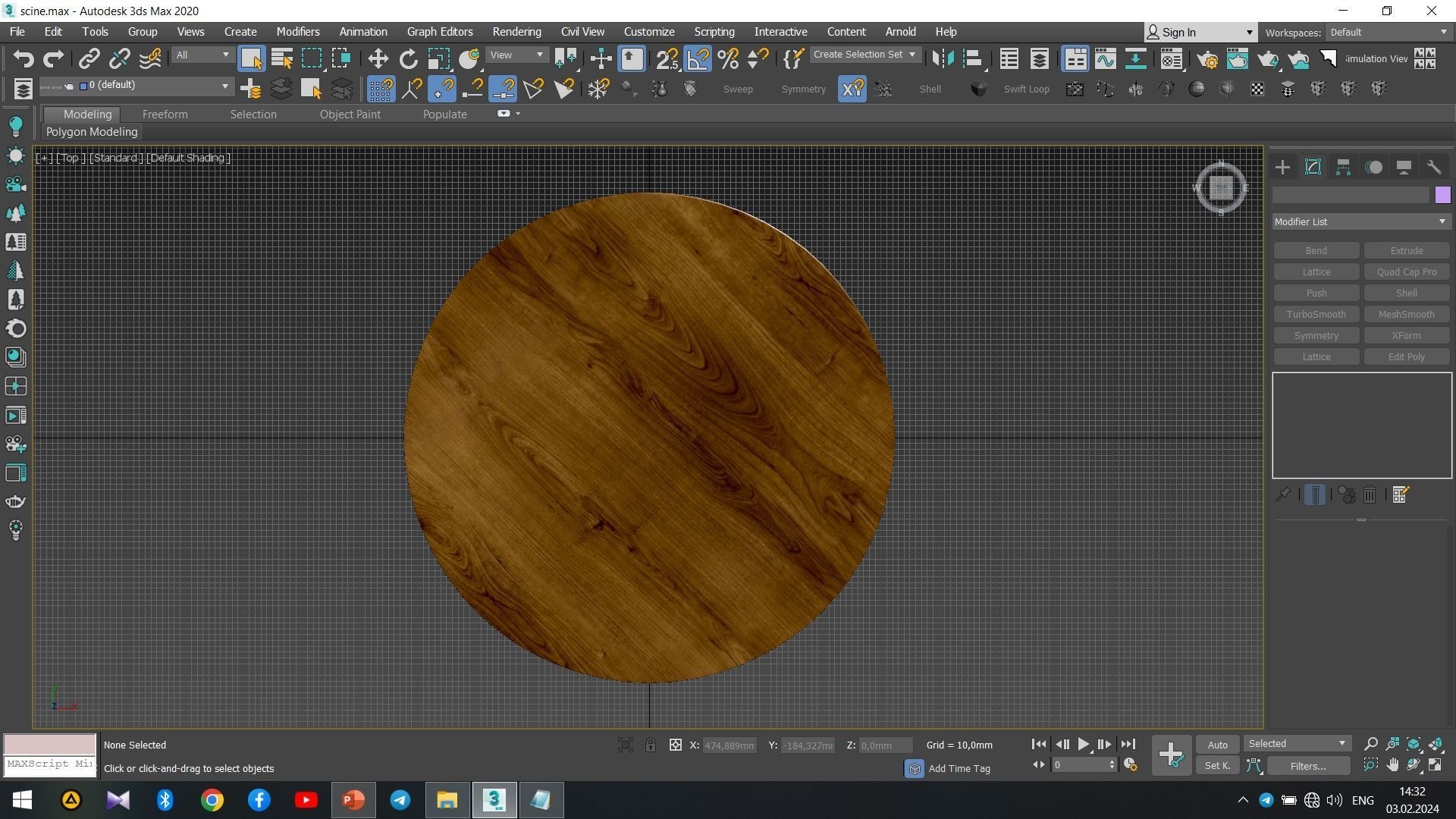Switch to the Object Paint ribbon tab
Screen dimensions: 1456x819
(350, 115)
